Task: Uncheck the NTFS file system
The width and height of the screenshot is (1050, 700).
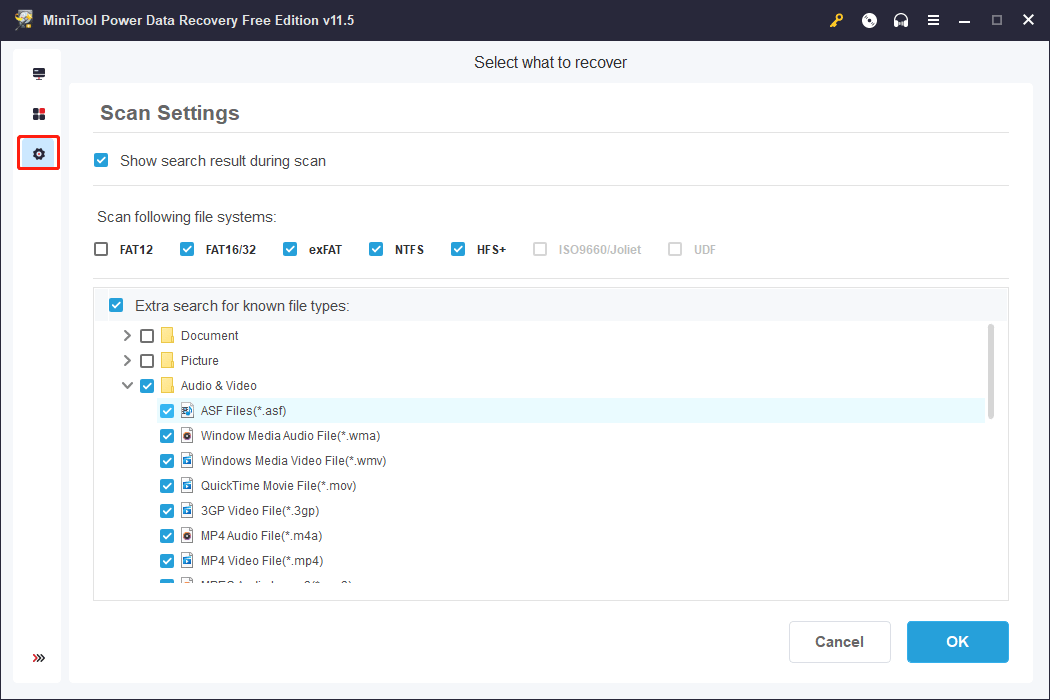Action: coord(376,249)
